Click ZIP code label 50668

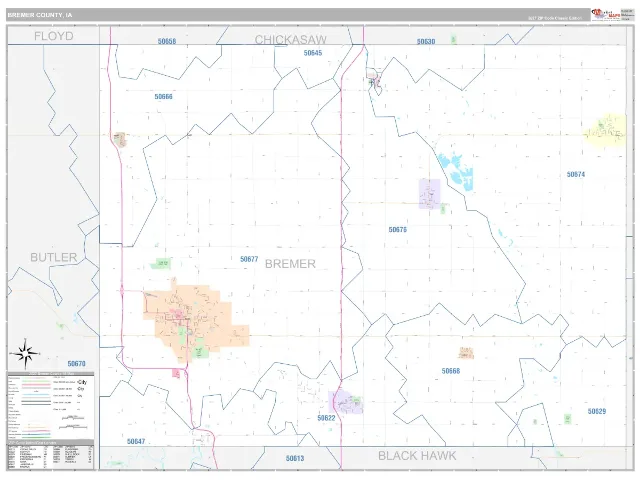click(x=451, y=371)
